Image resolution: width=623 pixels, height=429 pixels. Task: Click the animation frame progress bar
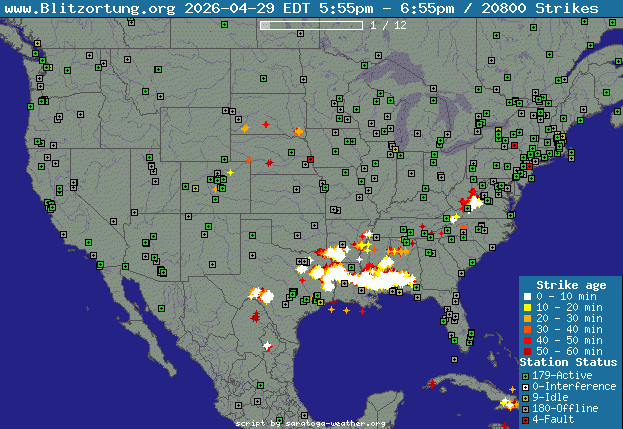pyautogui.click(x=310, y=24)
